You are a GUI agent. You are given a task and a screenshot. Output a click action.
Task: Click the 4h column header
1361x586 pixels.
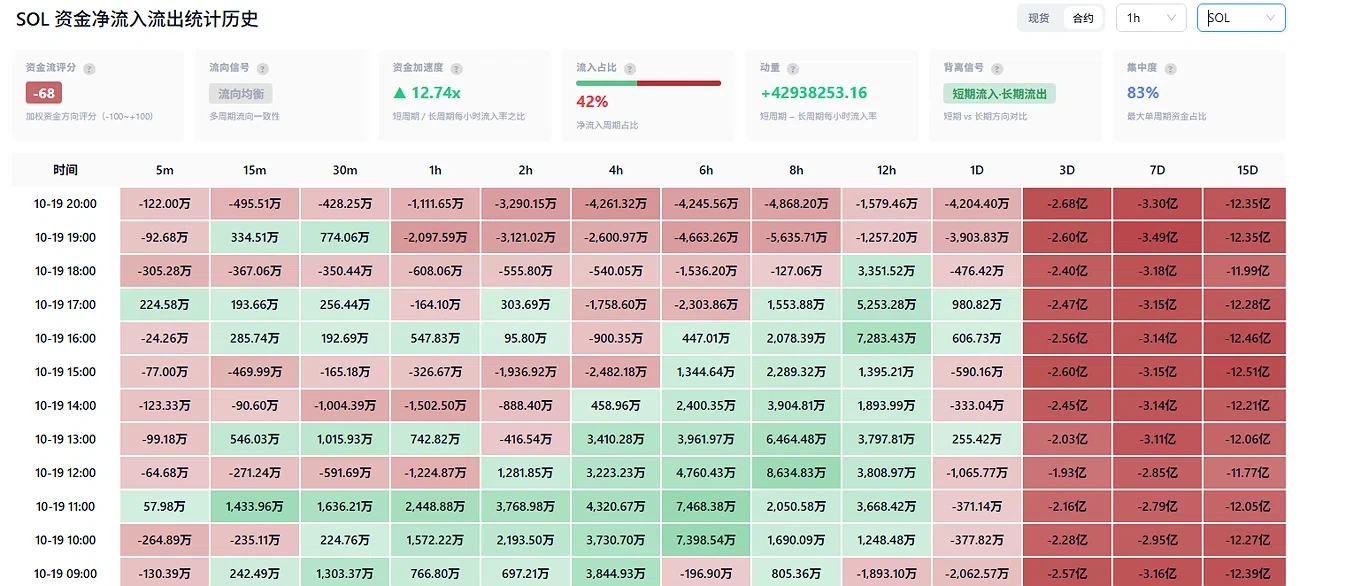pyautogui.click(x=616, y=170)
